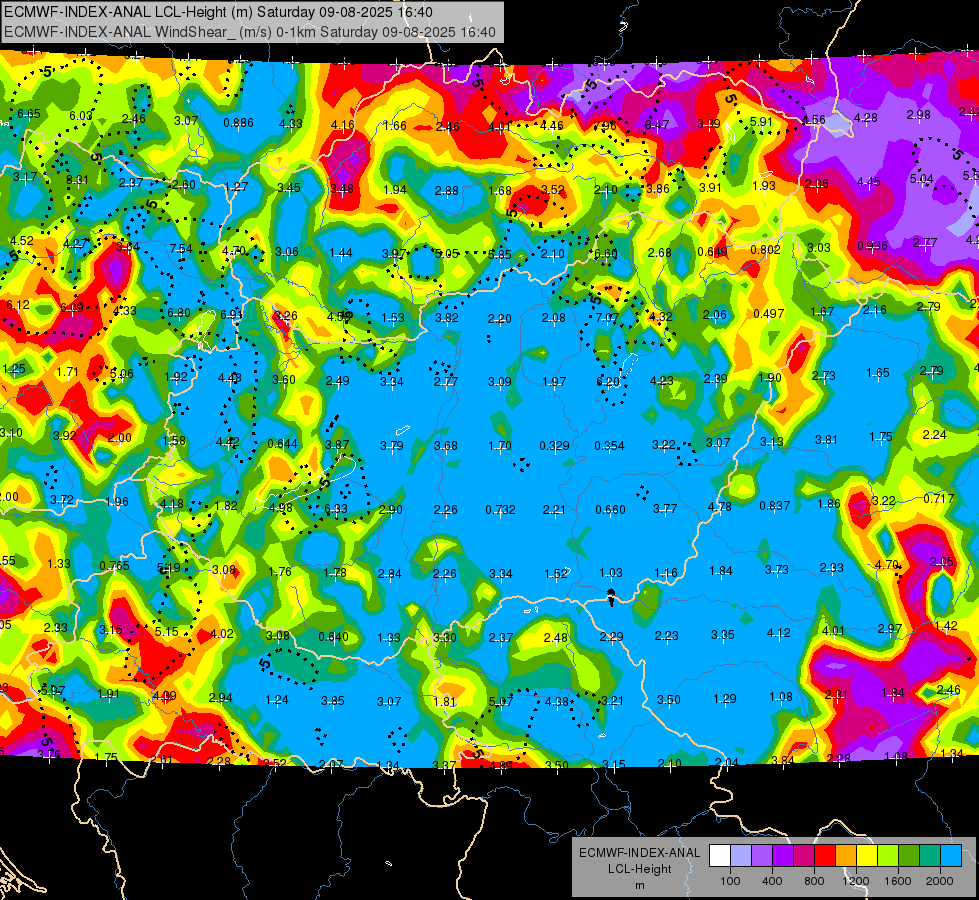979x900 pixels.
Task: Click the wind shear value 0.802
Action: click(765, 250)
